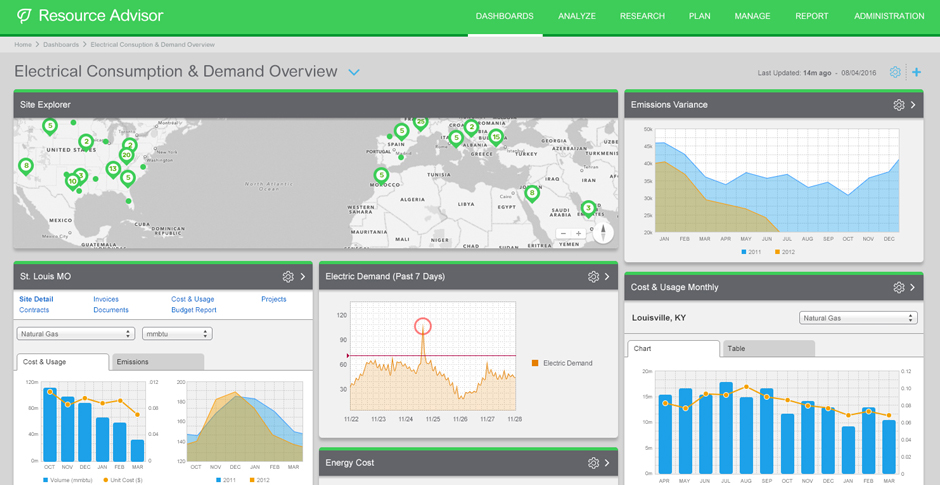Screen dimensions: 940x485
Task: Open the ADMINISTRATION menu
Action: (x=889, y=16)
